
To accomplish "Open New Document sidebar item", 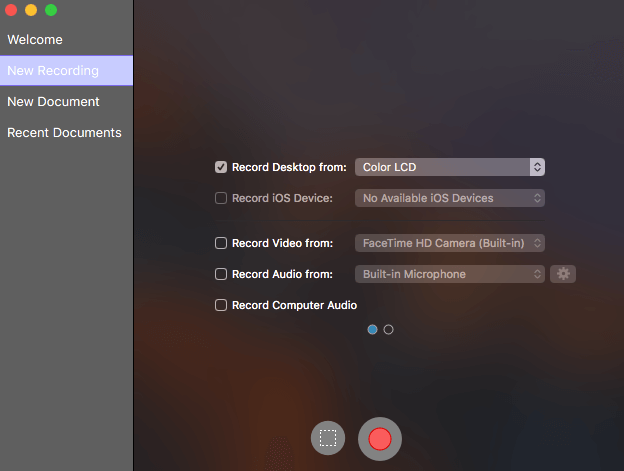I will [x=66, y=101].
